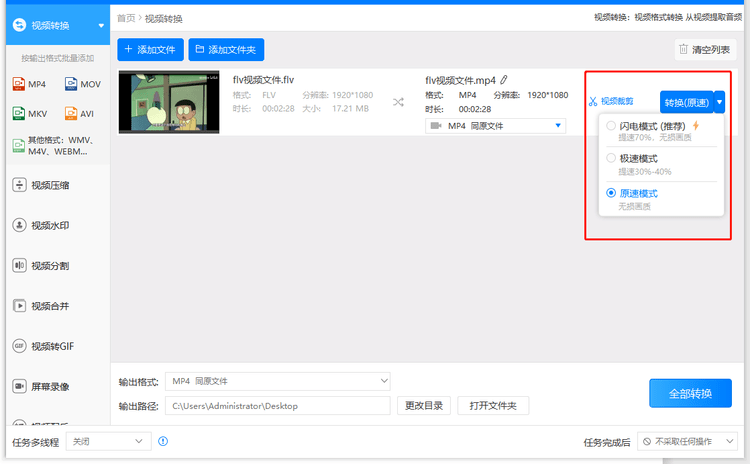Click the 打开文件夹 open folder button

[493, 406]
